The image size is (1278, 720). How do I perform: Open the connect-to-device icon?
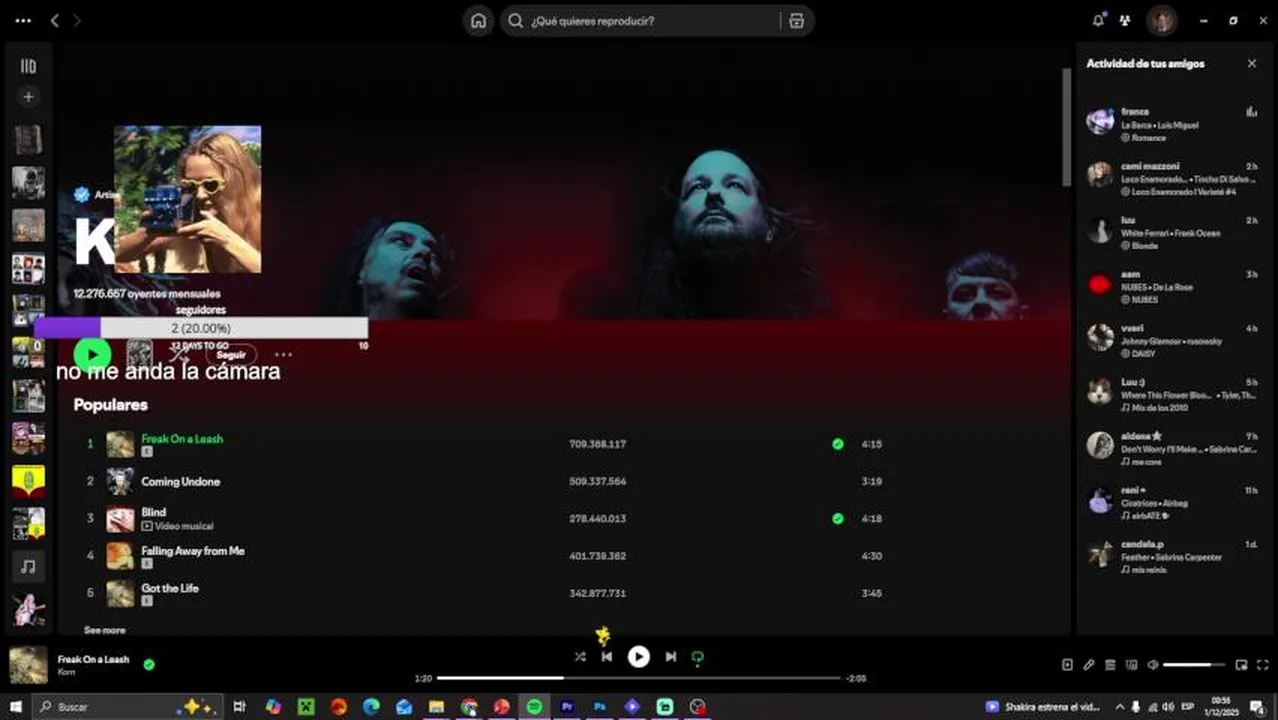(1132, 665)
